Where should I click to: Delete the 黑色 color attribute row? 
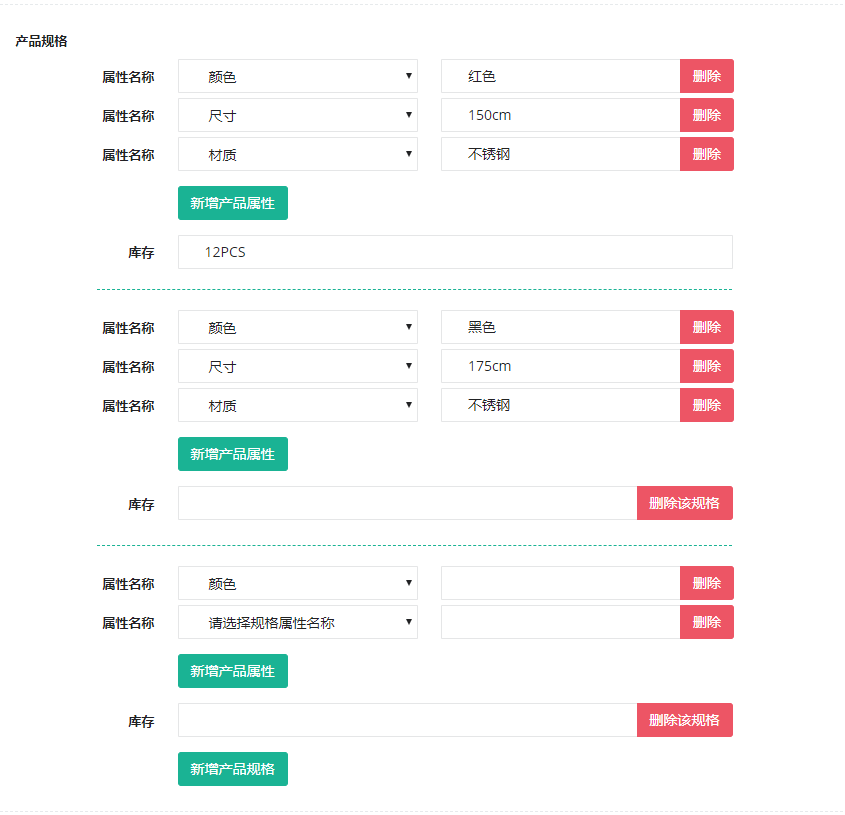pos(707,327)
